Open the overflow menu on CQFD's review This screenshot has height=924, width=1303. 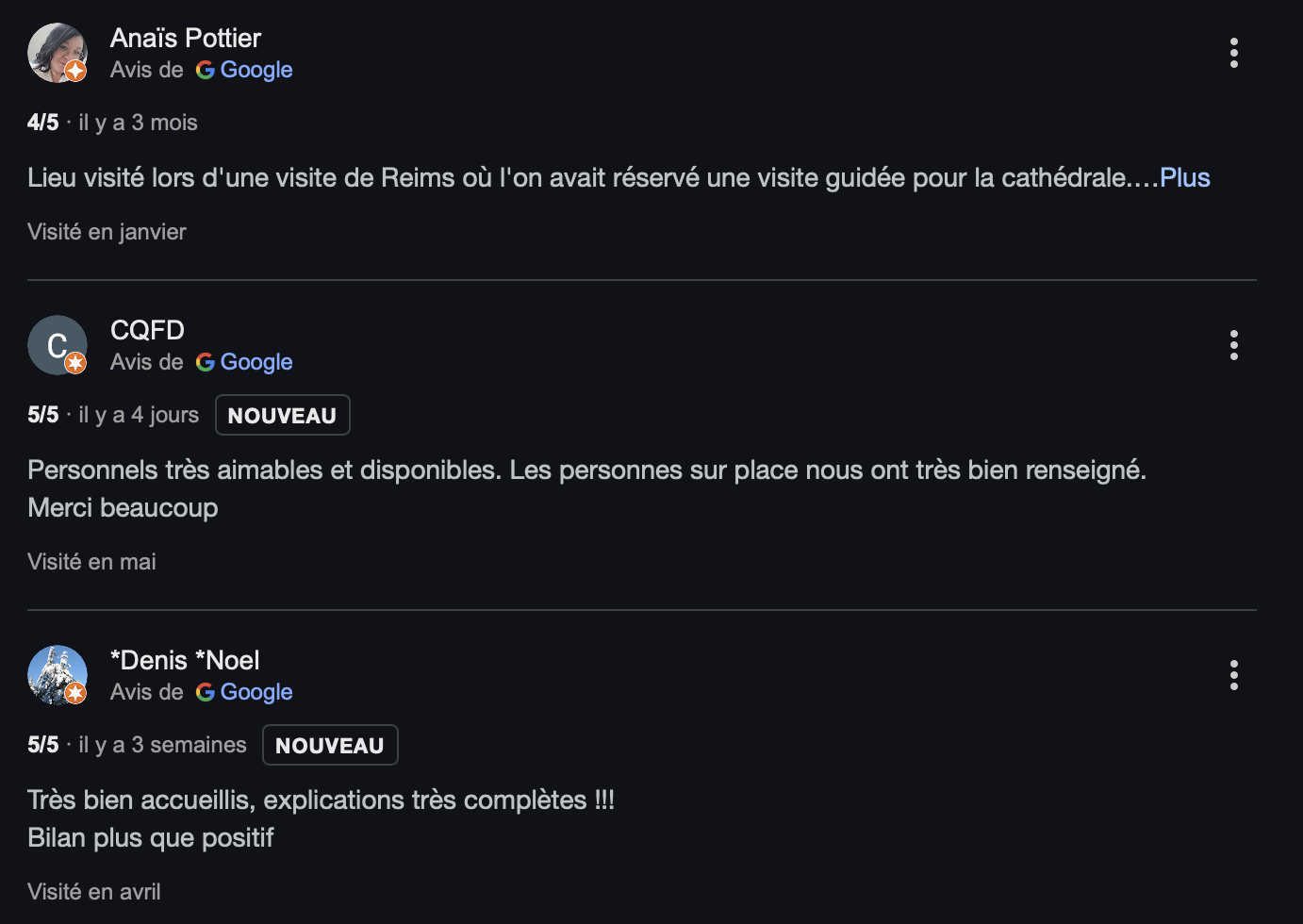[1233, 345]
